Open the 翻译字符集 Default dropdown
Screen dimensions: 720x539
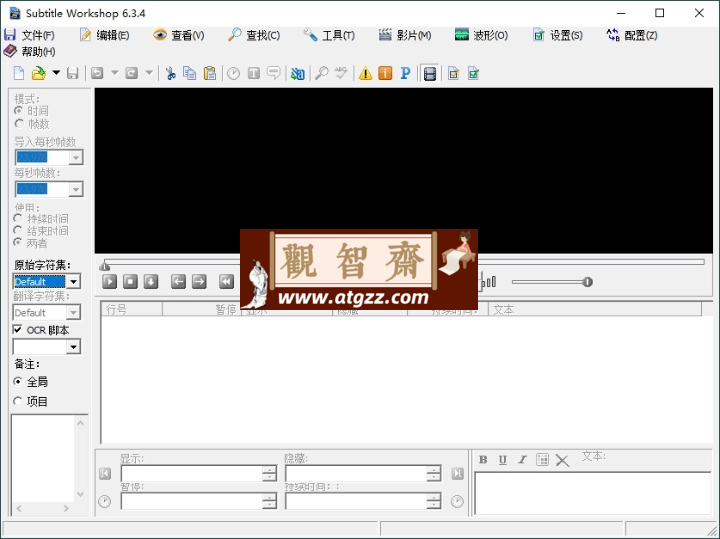click(x=73, y=312)
